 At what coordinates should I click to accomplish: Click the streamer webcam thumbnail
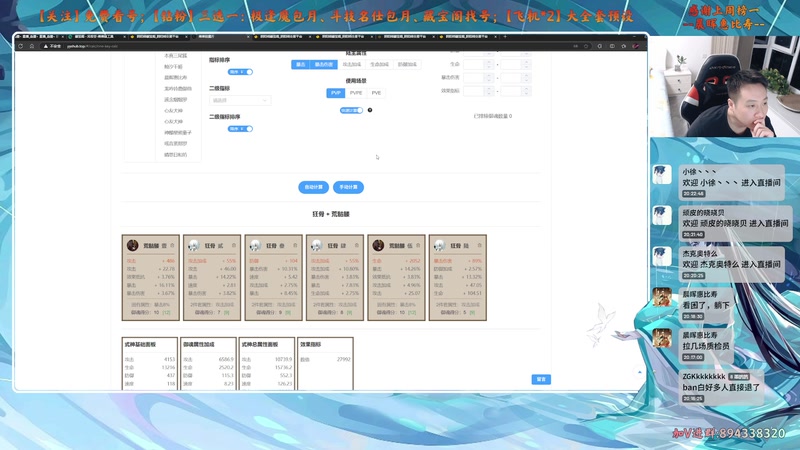coord(724,86)
